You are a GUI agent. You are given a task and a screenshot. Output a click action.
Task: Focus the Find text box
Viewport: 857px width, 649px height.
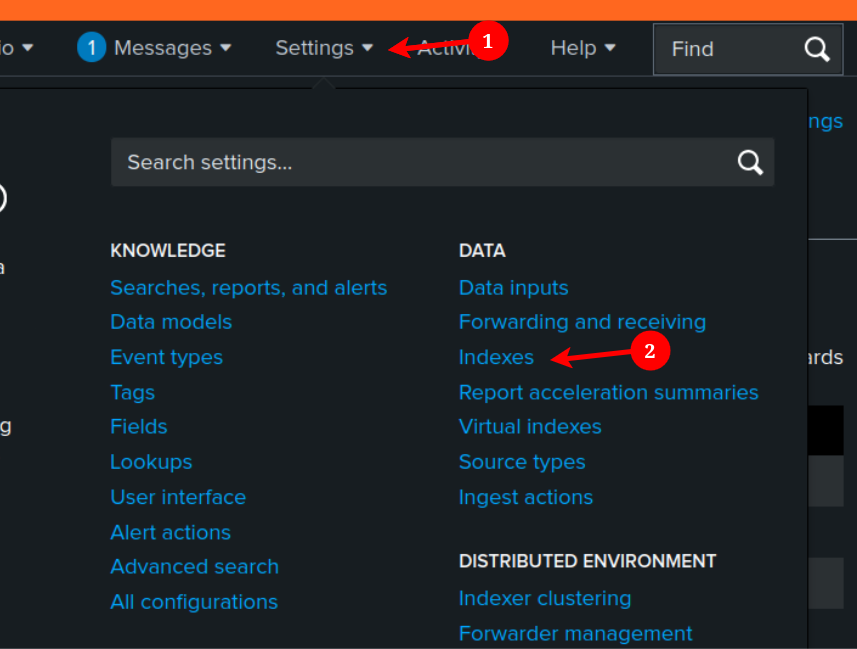click(730, 49)
